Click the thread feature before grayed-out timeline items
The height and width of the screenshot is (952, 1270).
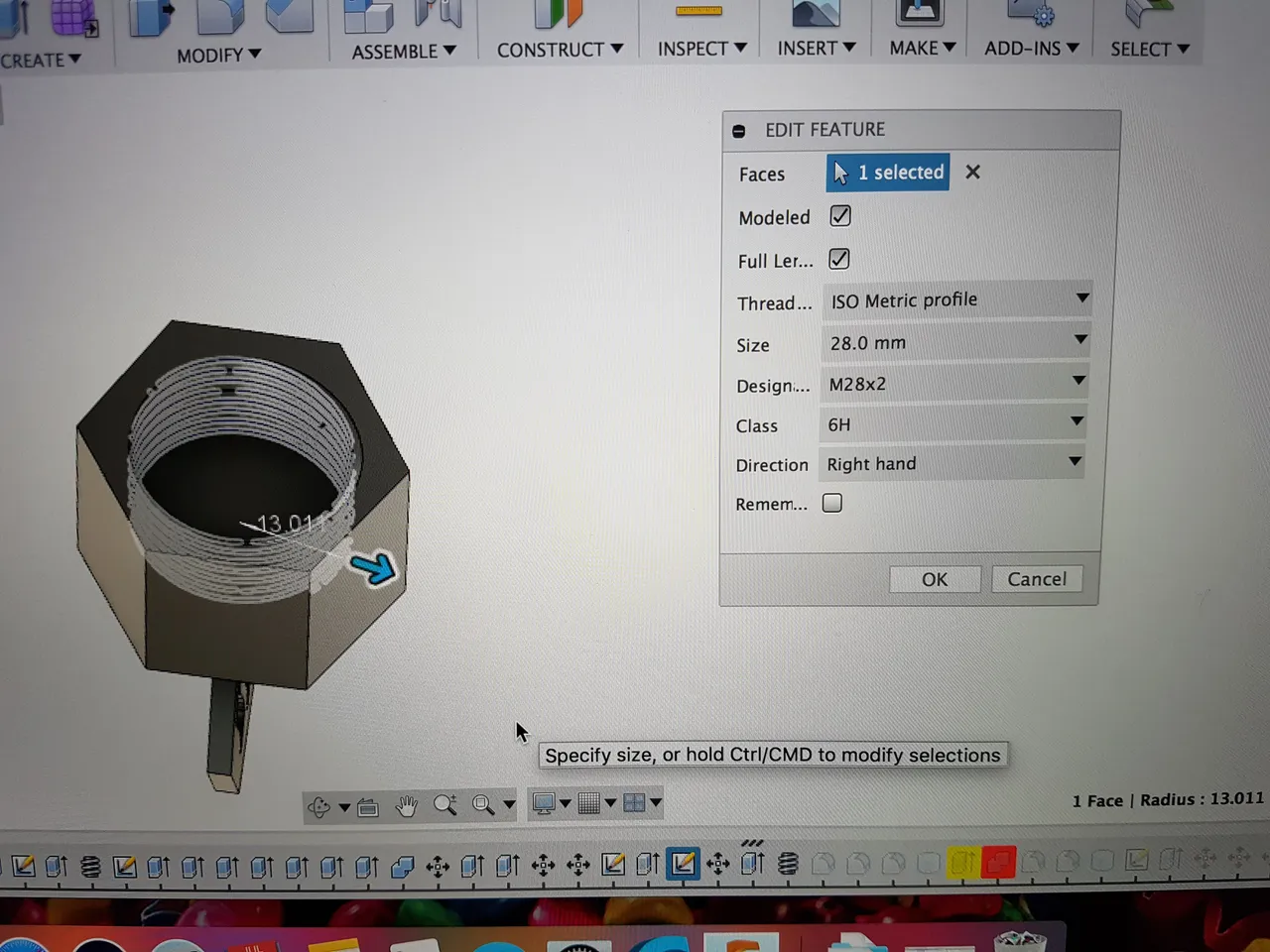coord(788,864)
